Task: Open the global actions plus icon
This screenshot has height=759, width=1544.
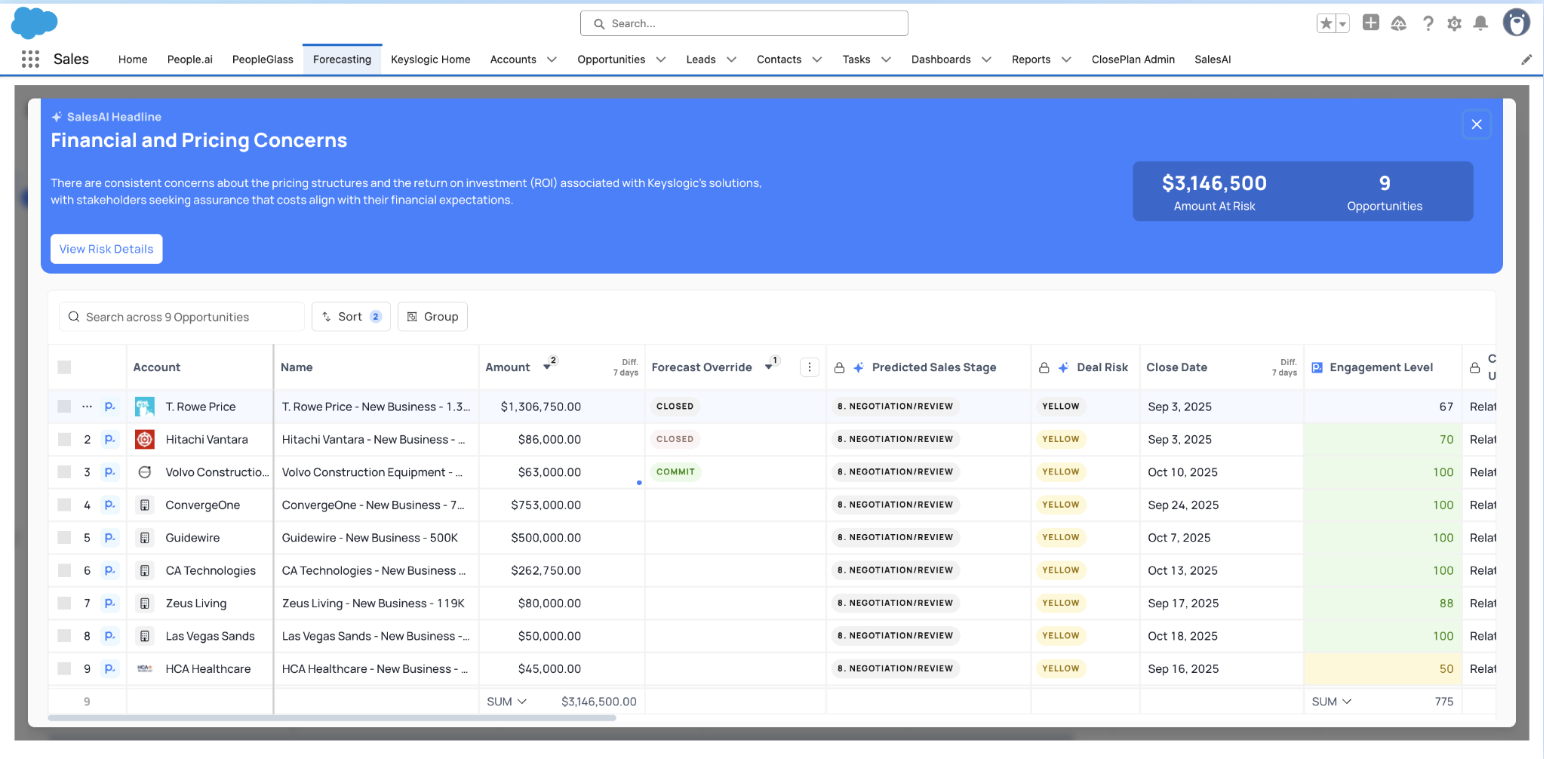Action: pos(1371,22)
